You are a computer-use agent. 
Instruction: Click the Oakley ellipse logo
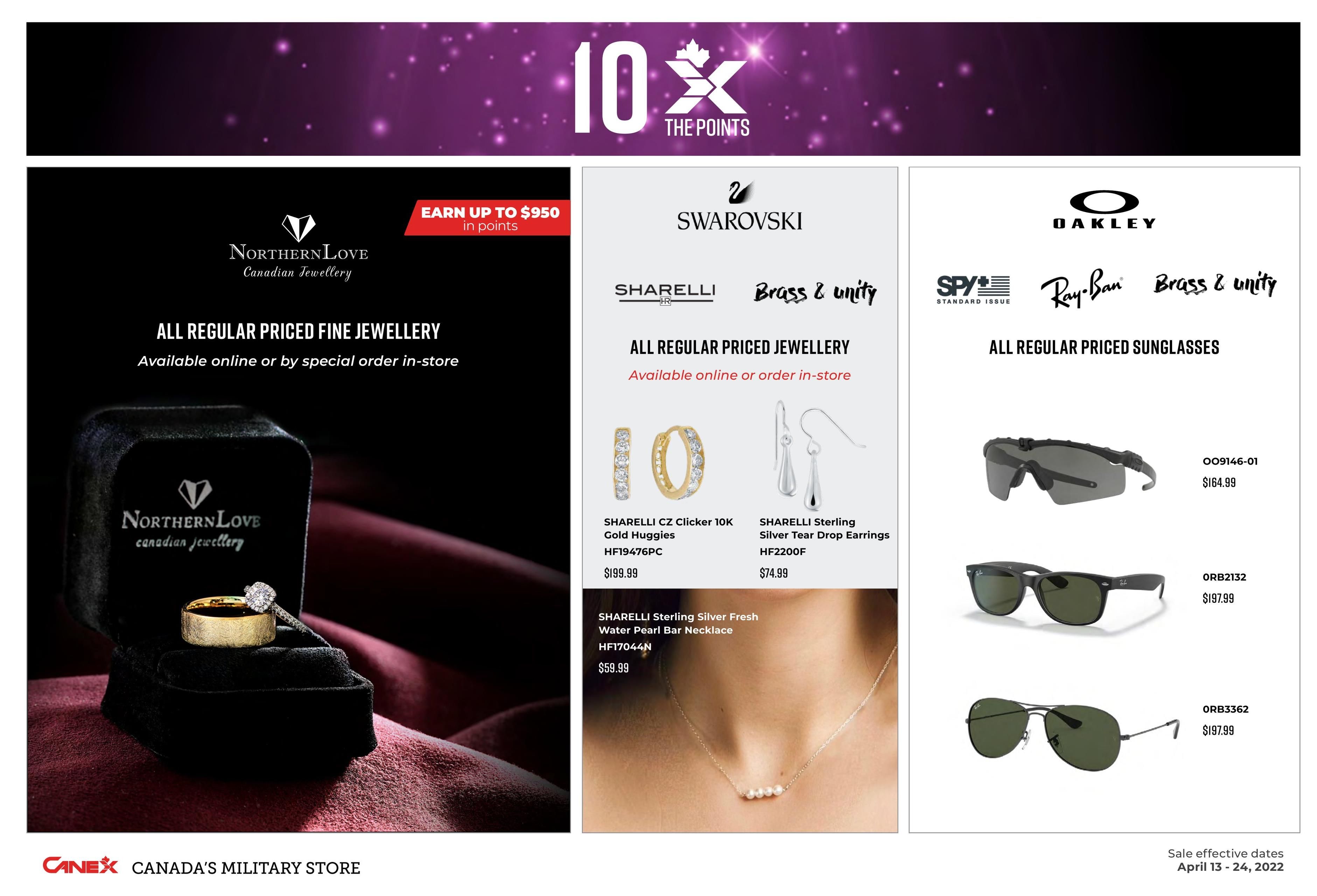(x=1104, y=202)
